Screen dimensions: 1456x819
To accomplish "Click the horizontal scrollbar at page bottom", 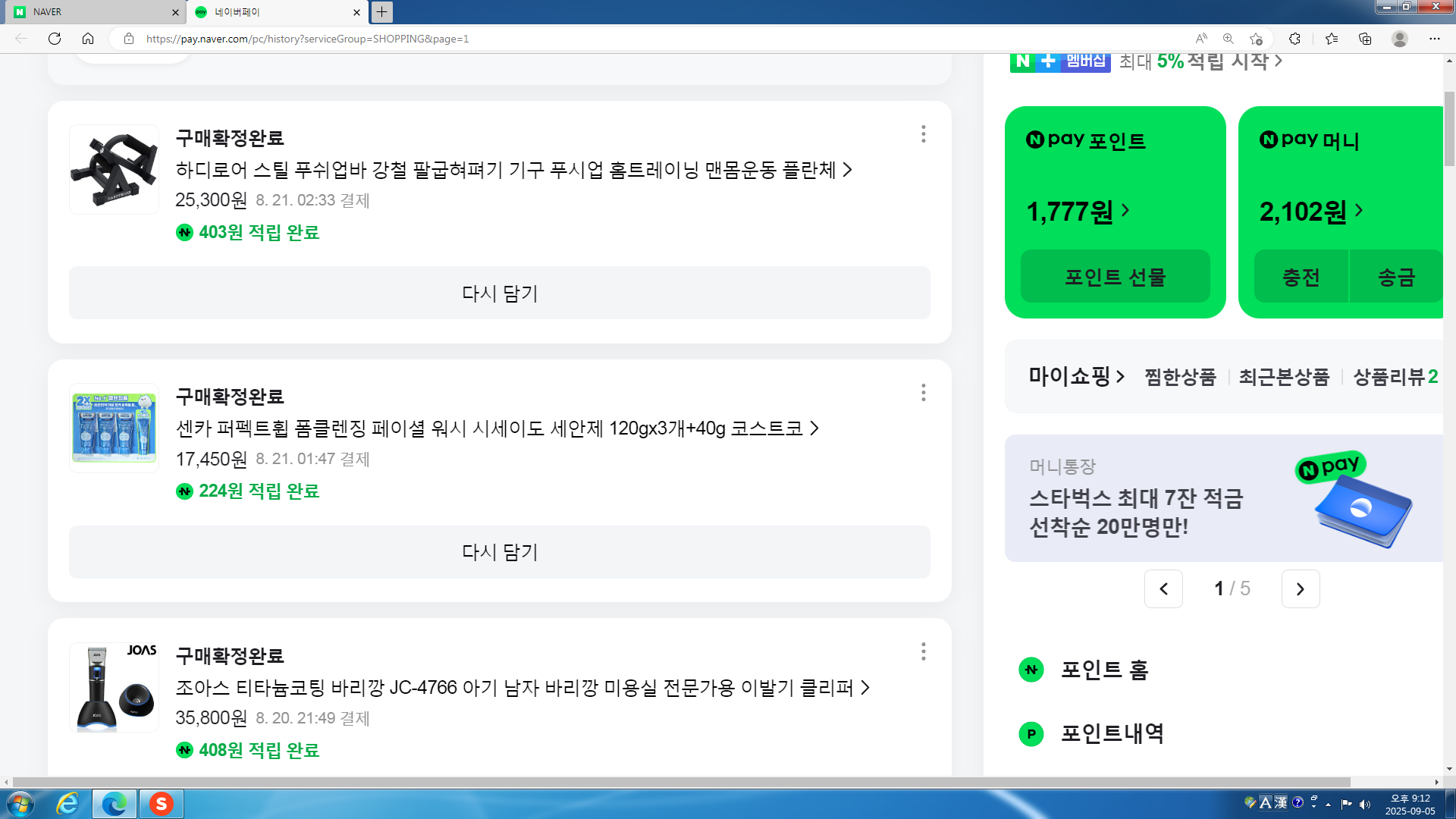I will tap(682, 782).
